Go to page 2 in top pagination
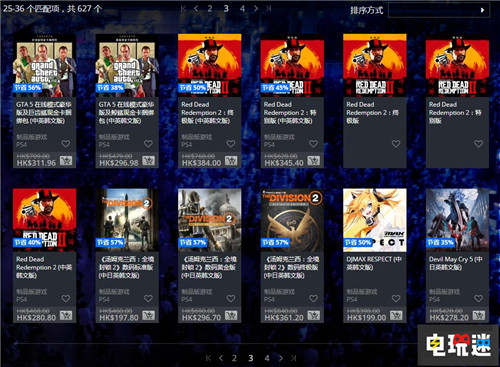Image resolution: width=500 pixels, height=367 pixels. coord(210,9)
